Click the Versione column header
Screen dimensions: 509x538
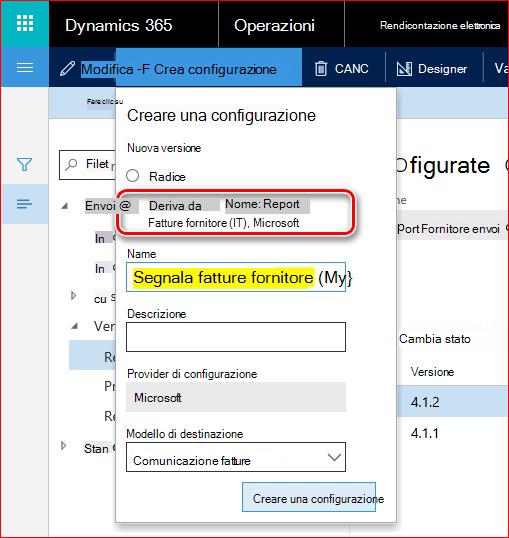coord(432,372)
